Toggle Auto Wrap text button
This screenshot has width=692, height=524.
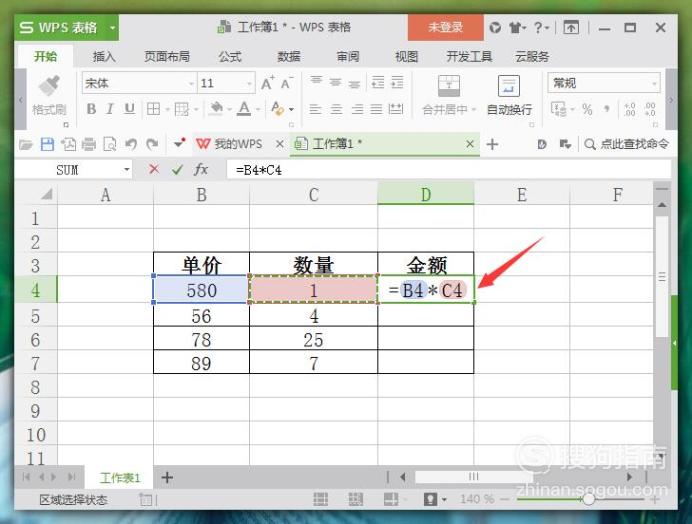[x=509, y=95]
